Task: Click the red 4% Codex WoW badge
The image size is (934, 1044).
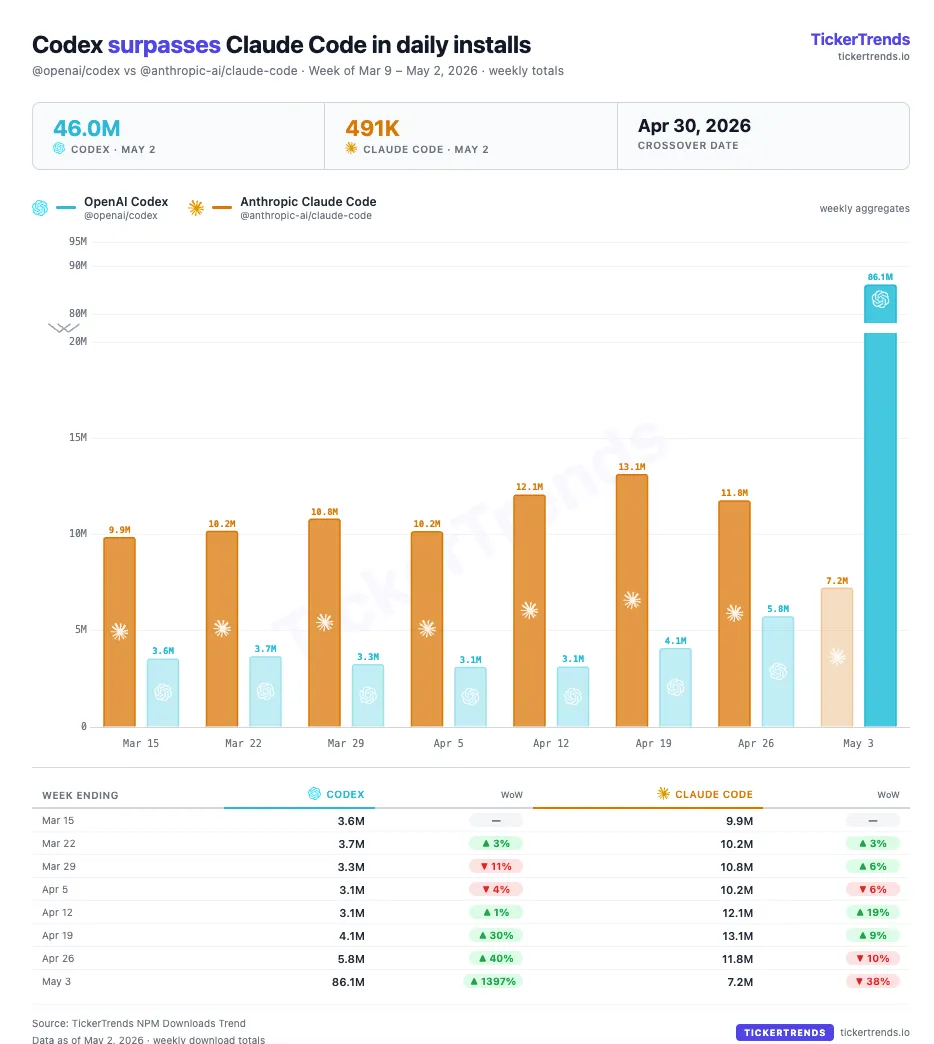Action: coord(496,890)
